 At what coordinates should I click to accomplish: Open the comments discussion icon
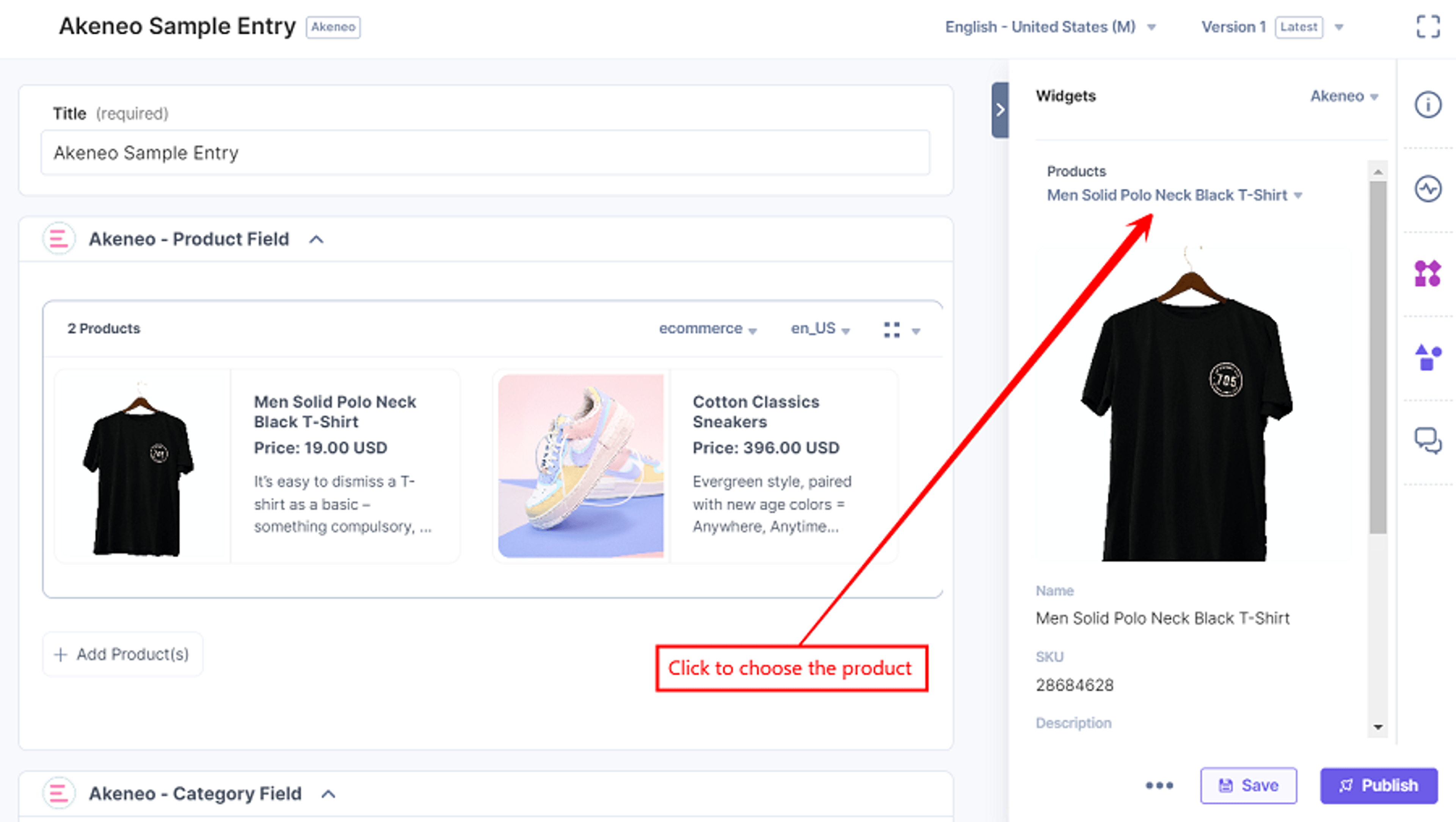coord(1428,441)
